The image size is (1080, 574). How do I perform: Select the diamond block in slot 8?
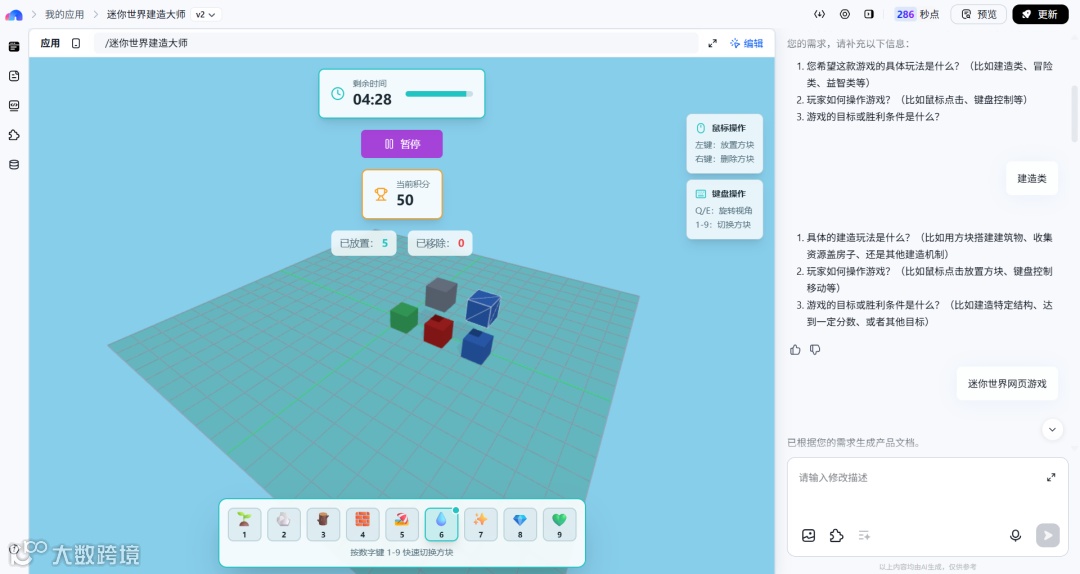click(520, 524)
